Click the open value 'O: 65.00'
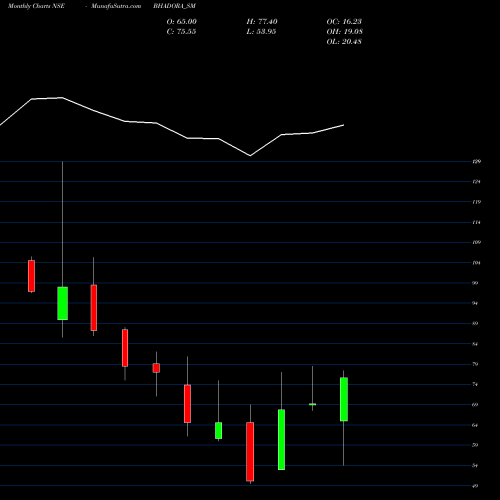 click(x=182, y=22)
